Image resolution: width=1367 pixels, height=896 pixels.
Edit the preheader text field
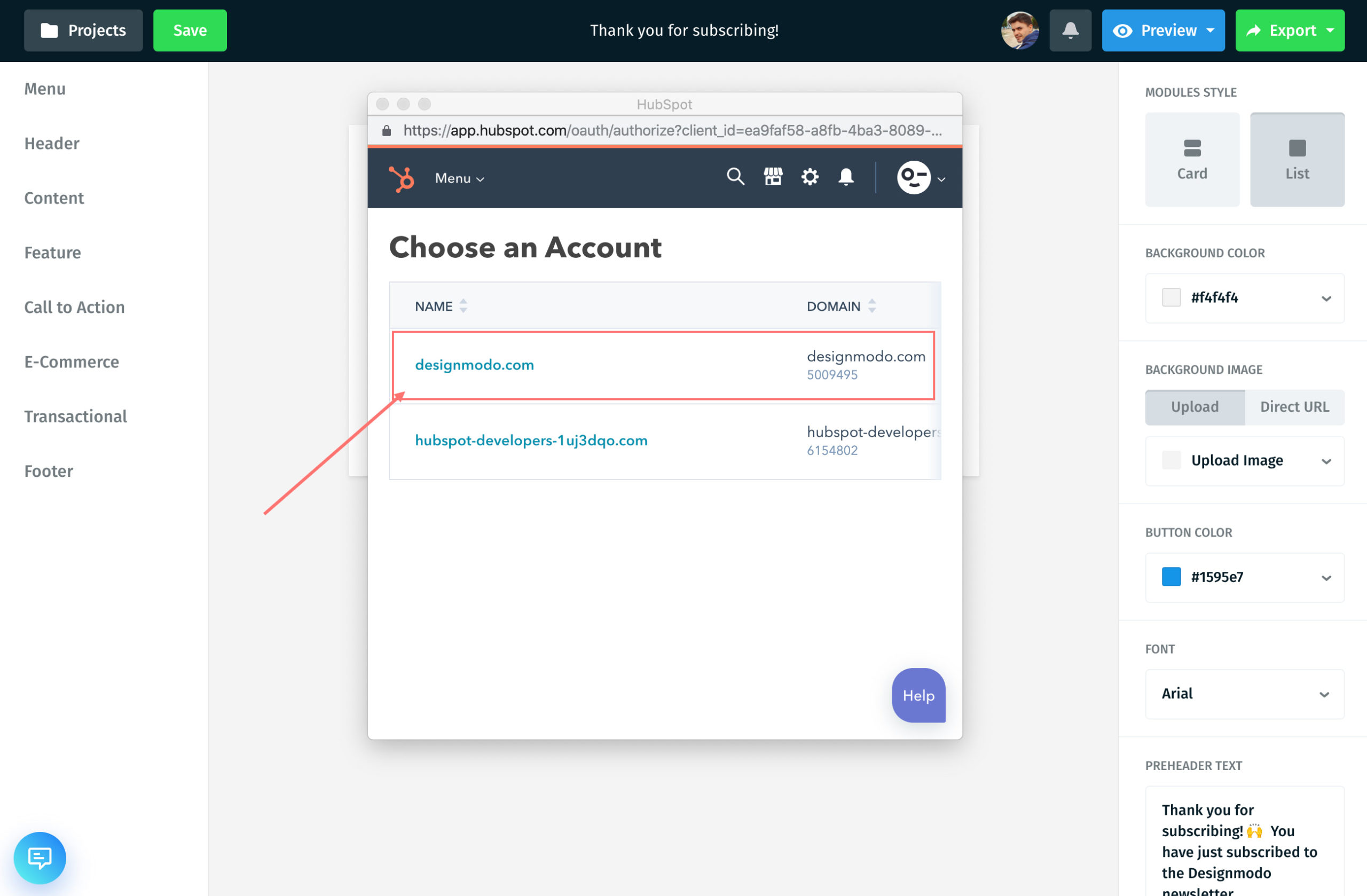pos(1245,841)
